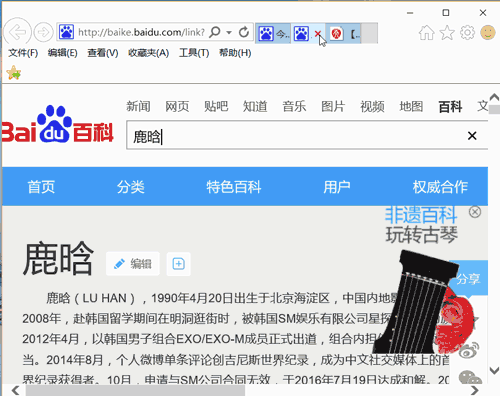Image resolution: width=500 pixels, height=396 pixels.
Task: Click the horizontal scrollbar thumb
Action: (135, 390)
